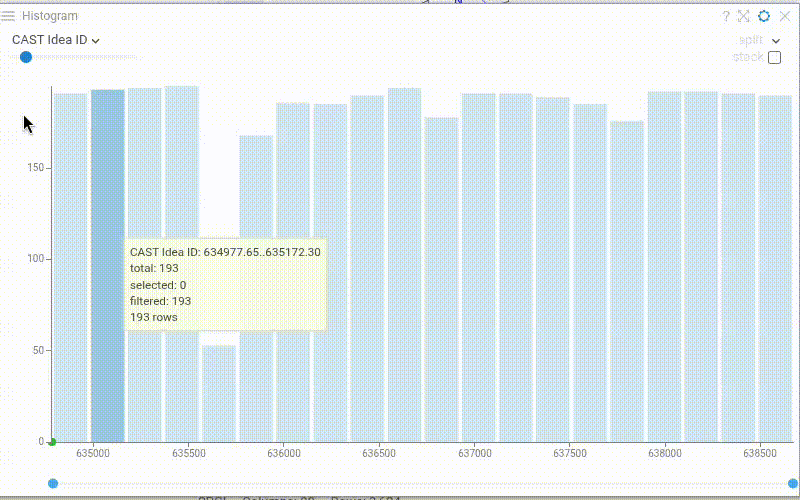The width and height of the screenshot is (800, 500).
Task: Click the right range slider handle
Action: 793,483
